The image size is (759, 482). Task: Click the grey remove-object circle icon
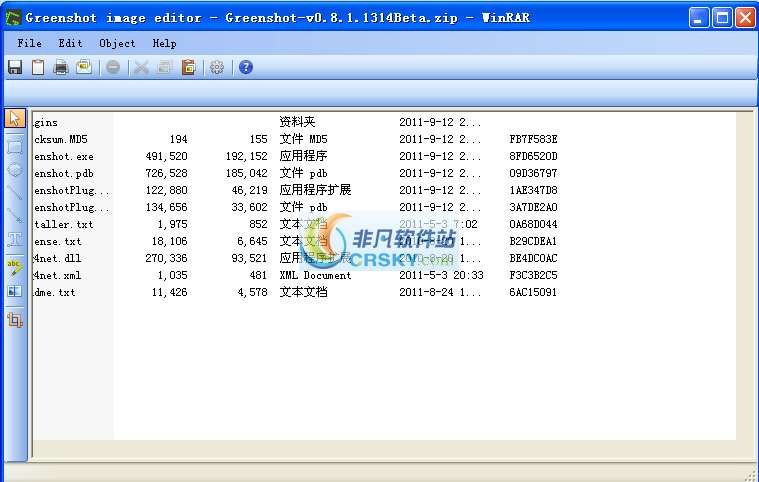pos(113,67)
